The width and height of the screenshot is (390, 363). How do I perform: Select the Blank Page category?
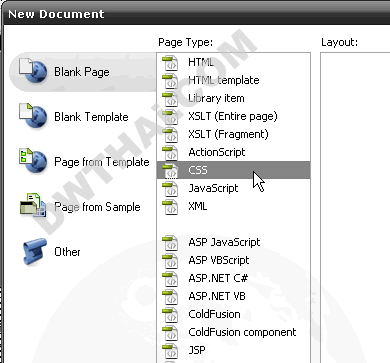82,72
